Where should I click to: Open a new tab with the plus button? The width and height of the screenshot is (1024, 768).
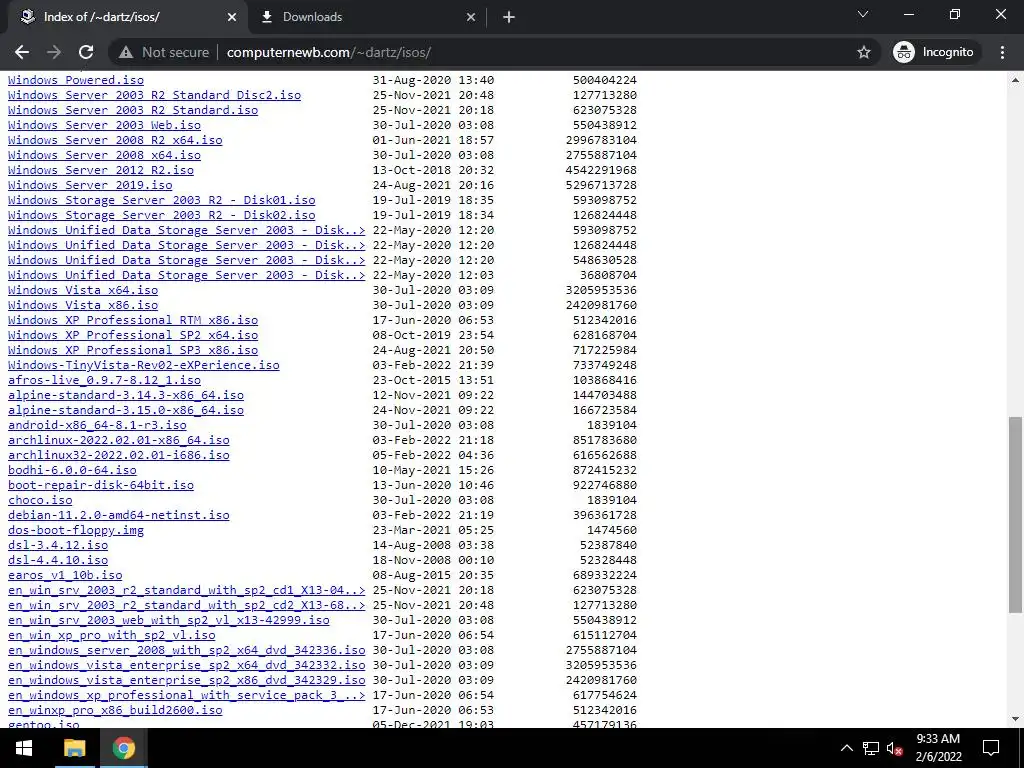(x=509, y=17)
